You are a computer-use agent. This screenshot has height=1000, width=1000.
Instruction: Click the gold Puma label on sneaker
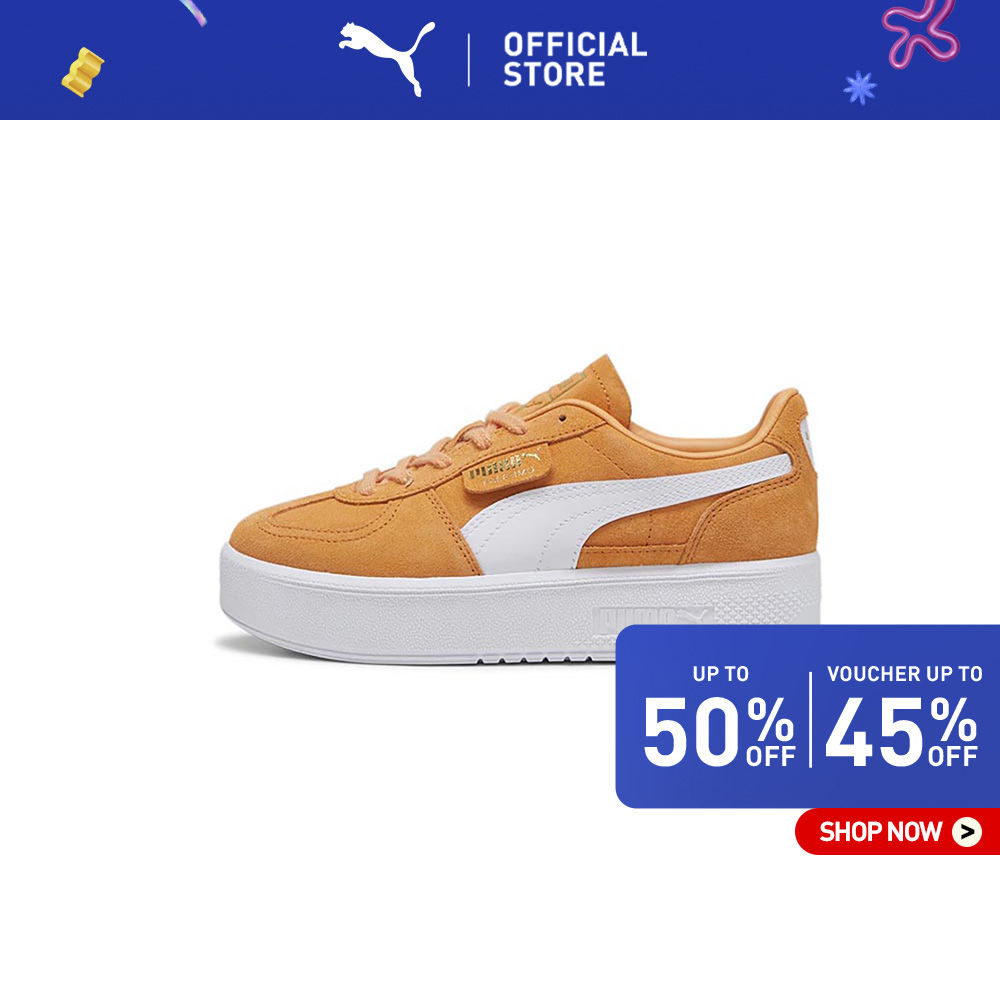(506, 469)
